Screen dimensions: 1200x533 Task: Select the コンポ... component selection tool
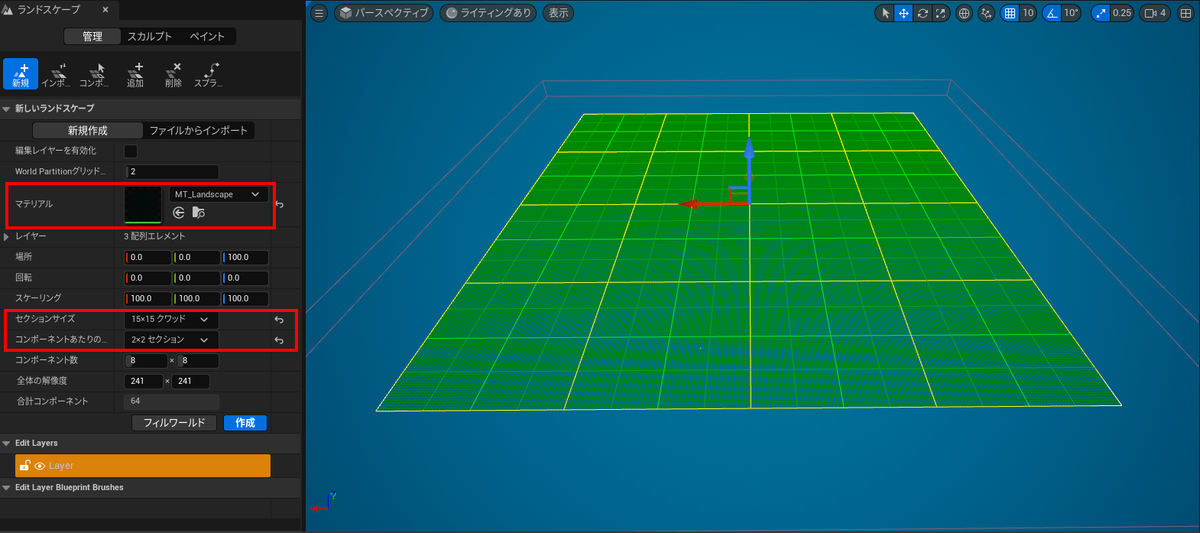[95, 74]
